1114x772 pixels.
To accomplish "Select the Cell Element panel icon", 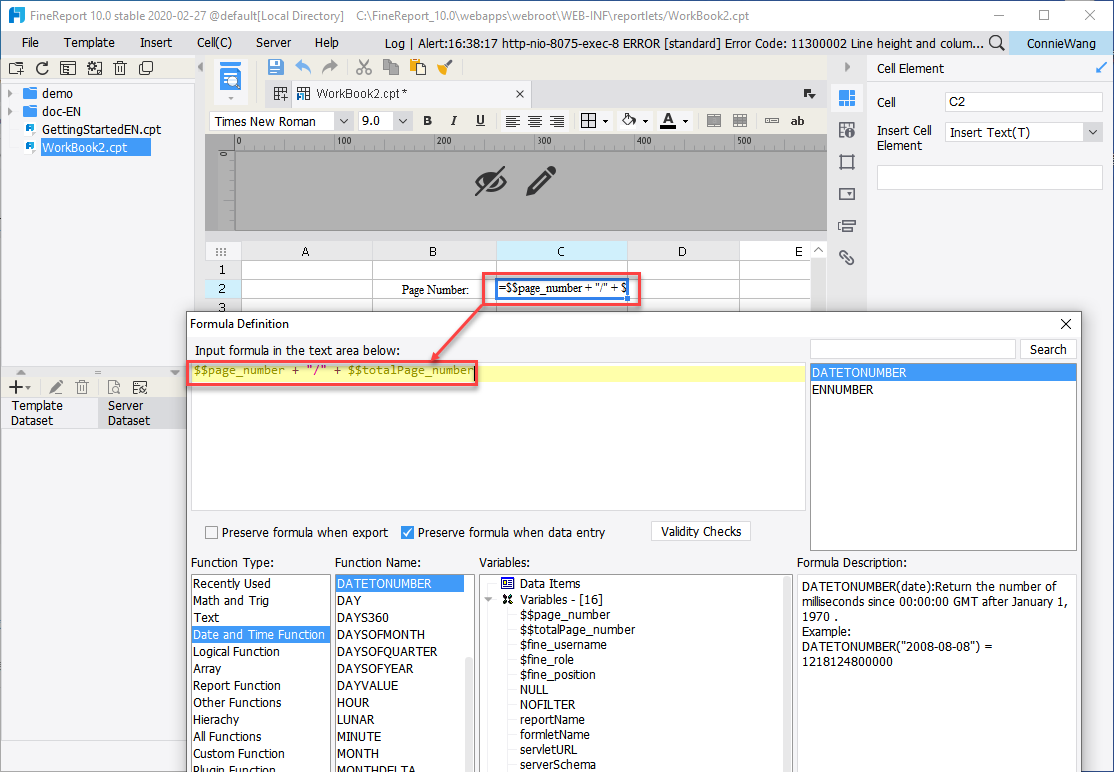I will coord(846,98).
